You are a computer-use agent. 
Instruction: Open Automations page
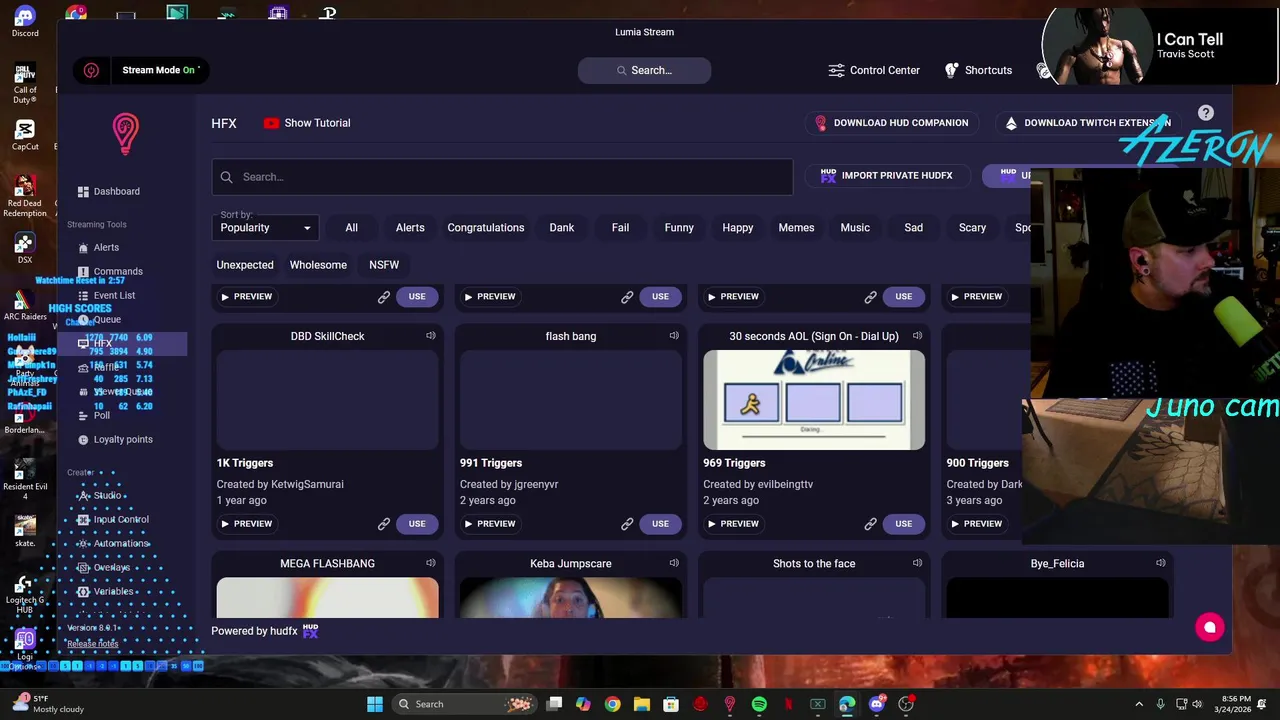pyautogui.click(x=113, y=543)
